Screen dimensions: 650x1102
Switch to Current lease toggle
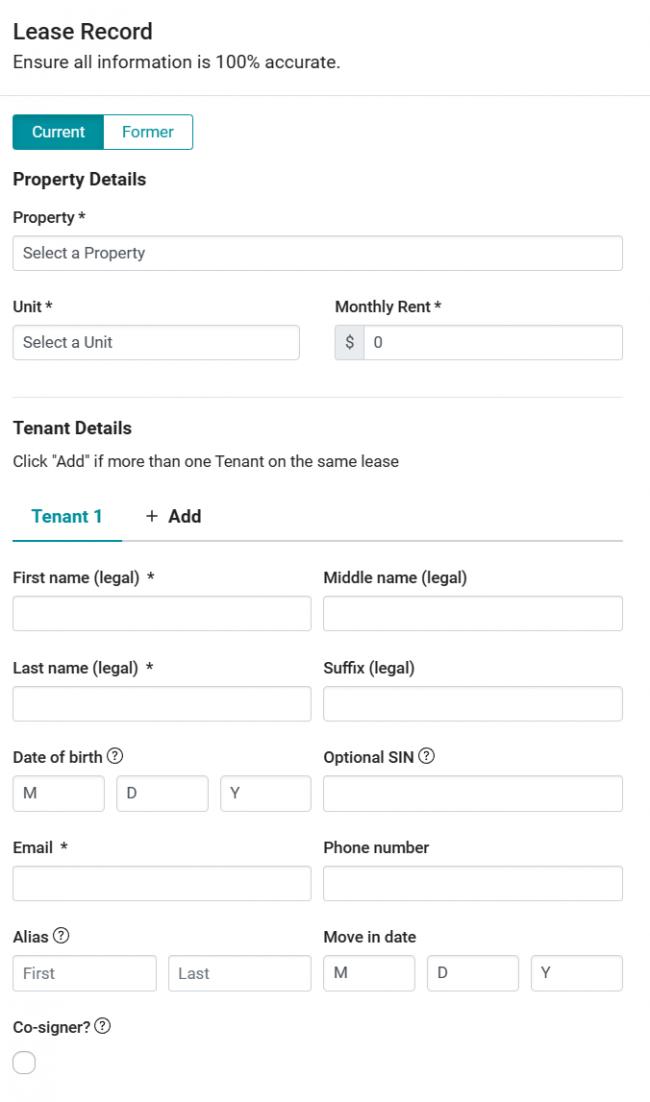pos(58,131)
